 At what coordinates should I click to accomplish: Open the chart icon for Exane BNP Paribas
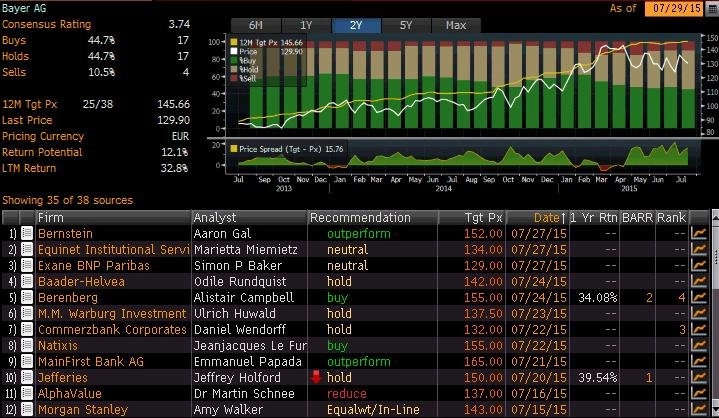click(x=699, y=265)
